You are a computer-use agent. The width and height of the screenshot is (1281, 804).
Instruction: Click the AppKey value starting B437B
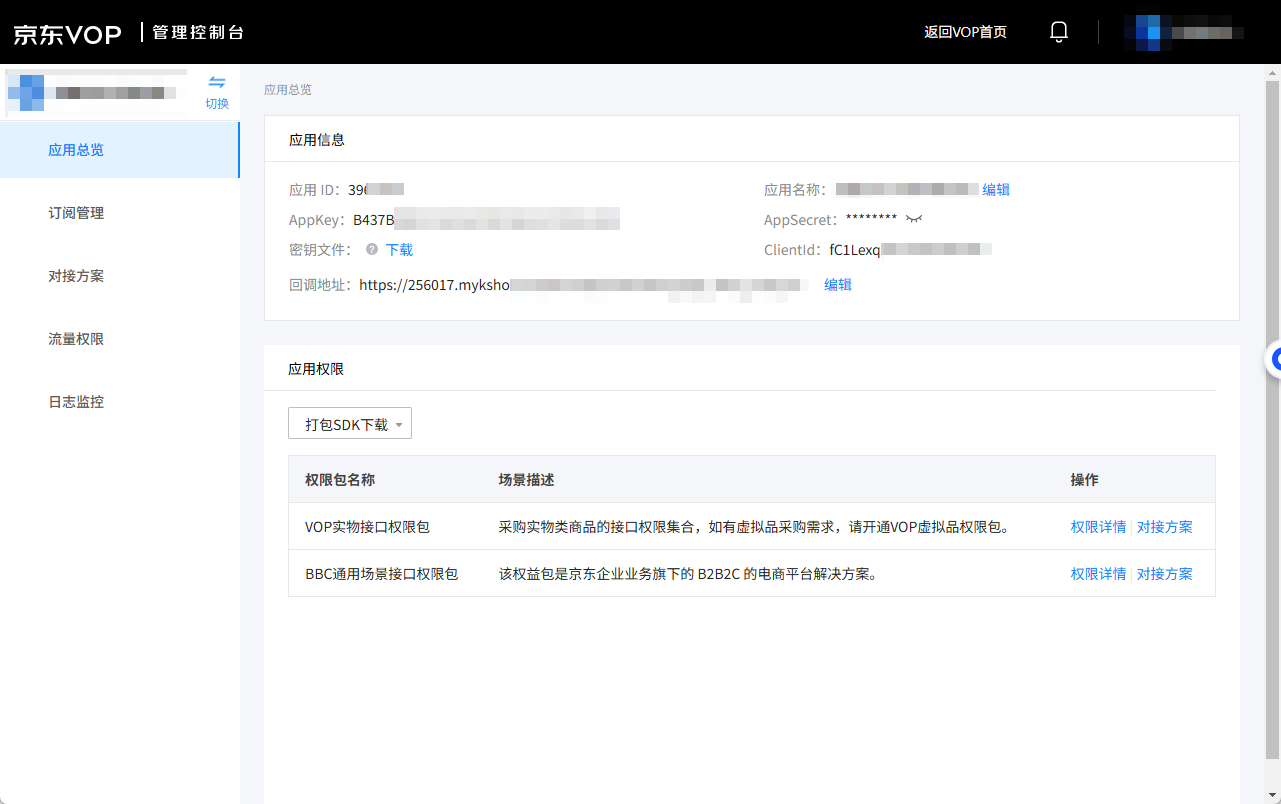[x=486, y=219]
